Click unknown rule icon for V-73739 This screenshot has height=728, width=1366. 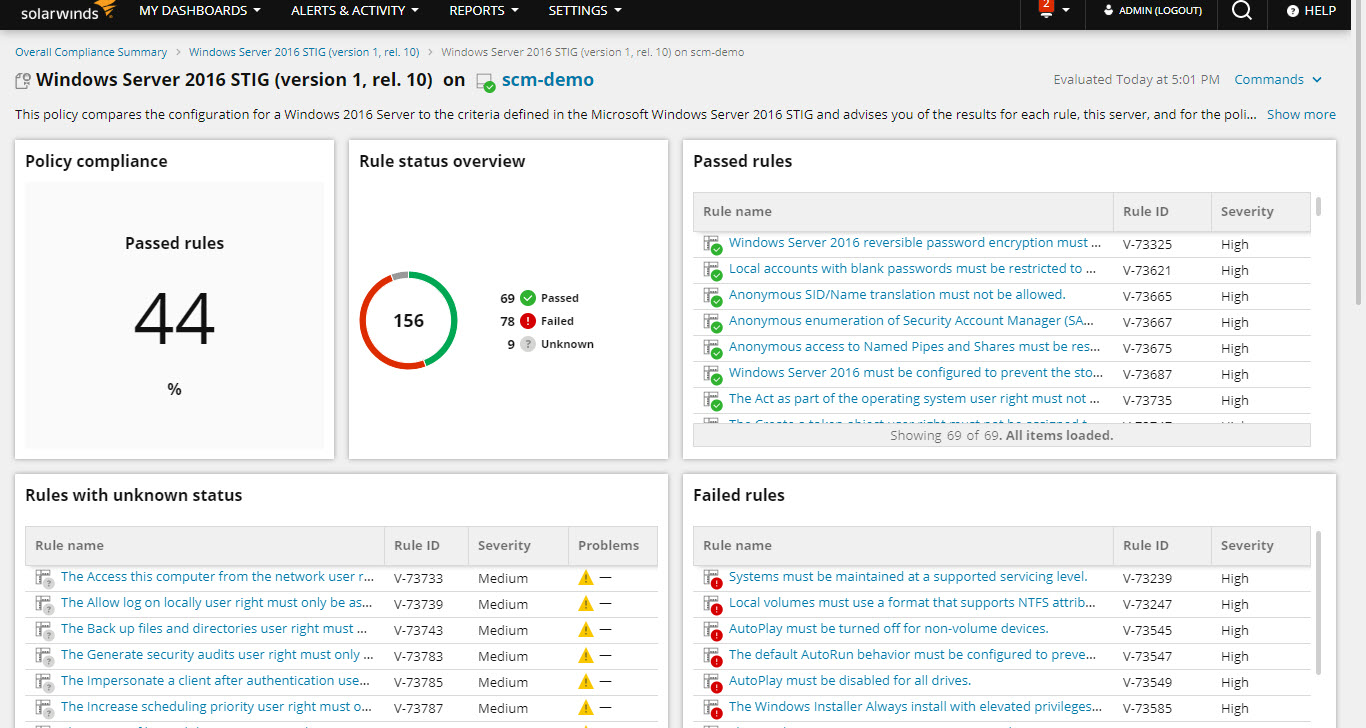pos(44,604)
